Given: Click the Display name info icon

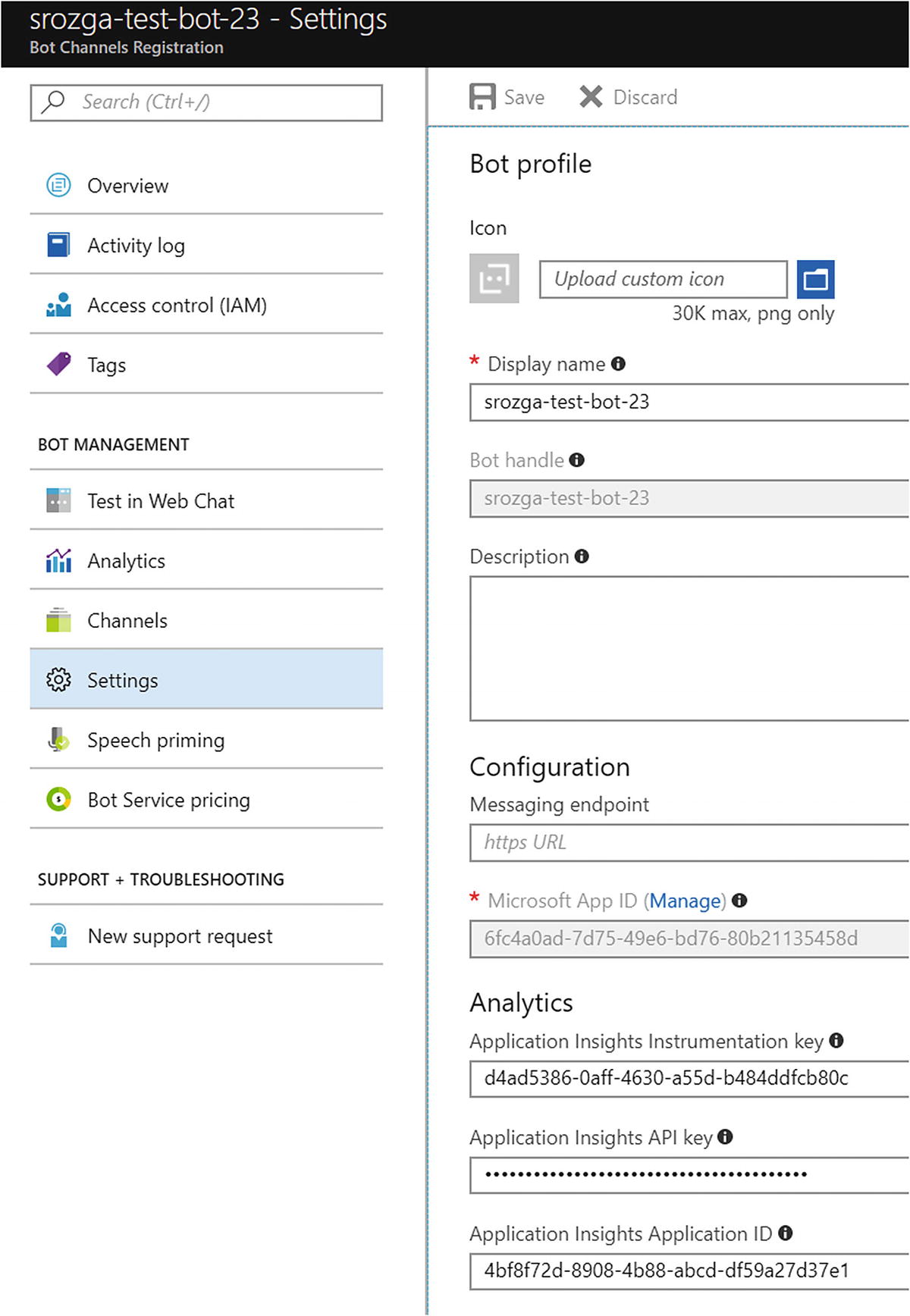Looking at the screenshot, I should click(619, 364).
